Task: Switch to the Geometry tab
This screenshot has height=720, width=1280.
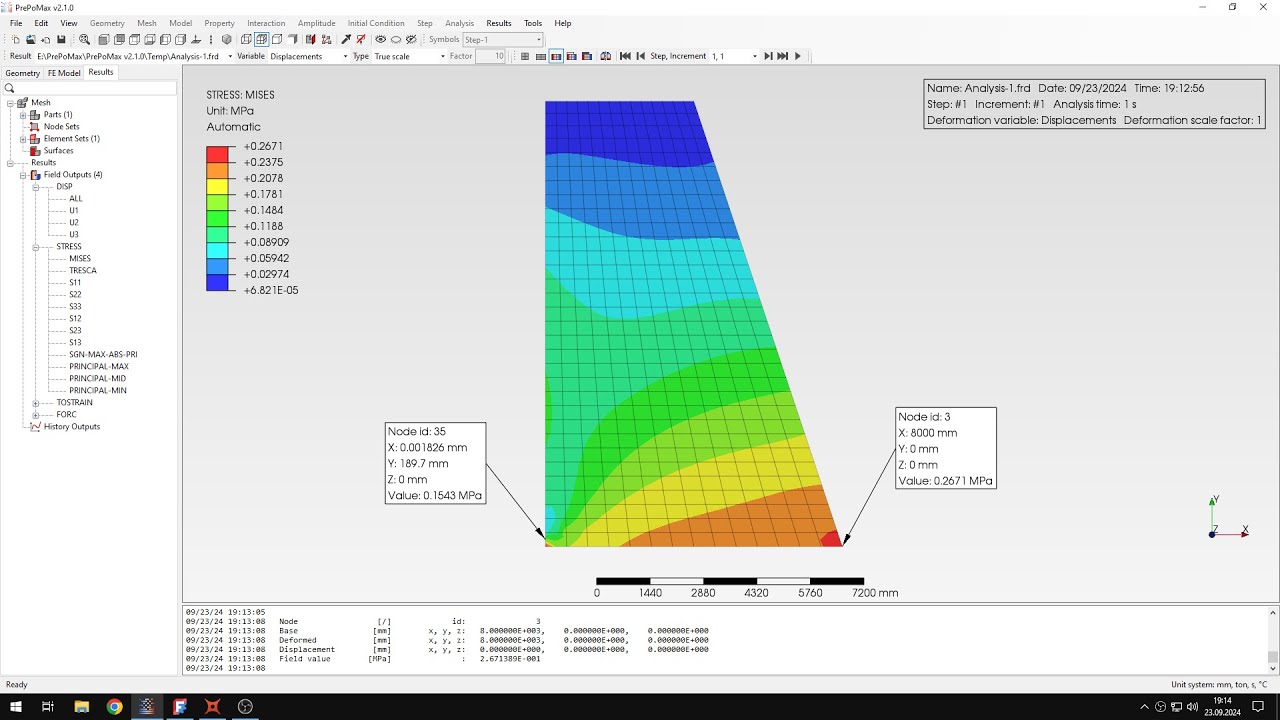Action: [22, 73]
